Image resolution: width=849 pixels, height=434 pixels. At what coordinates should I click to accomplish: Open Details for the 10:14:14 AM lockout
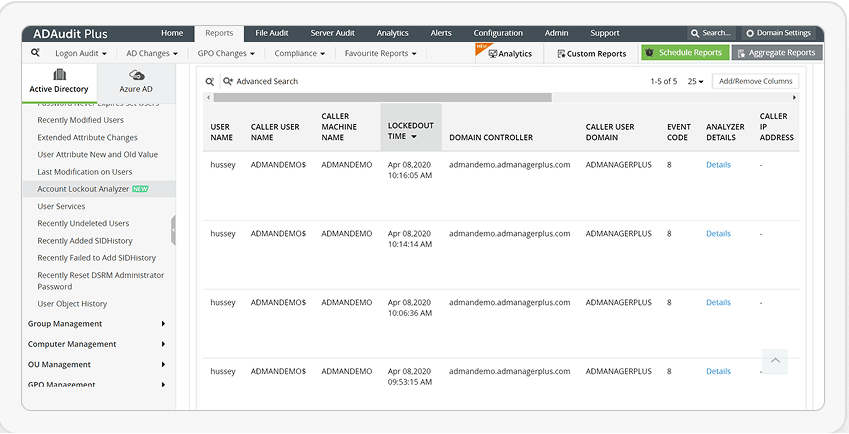coord(718,233)
